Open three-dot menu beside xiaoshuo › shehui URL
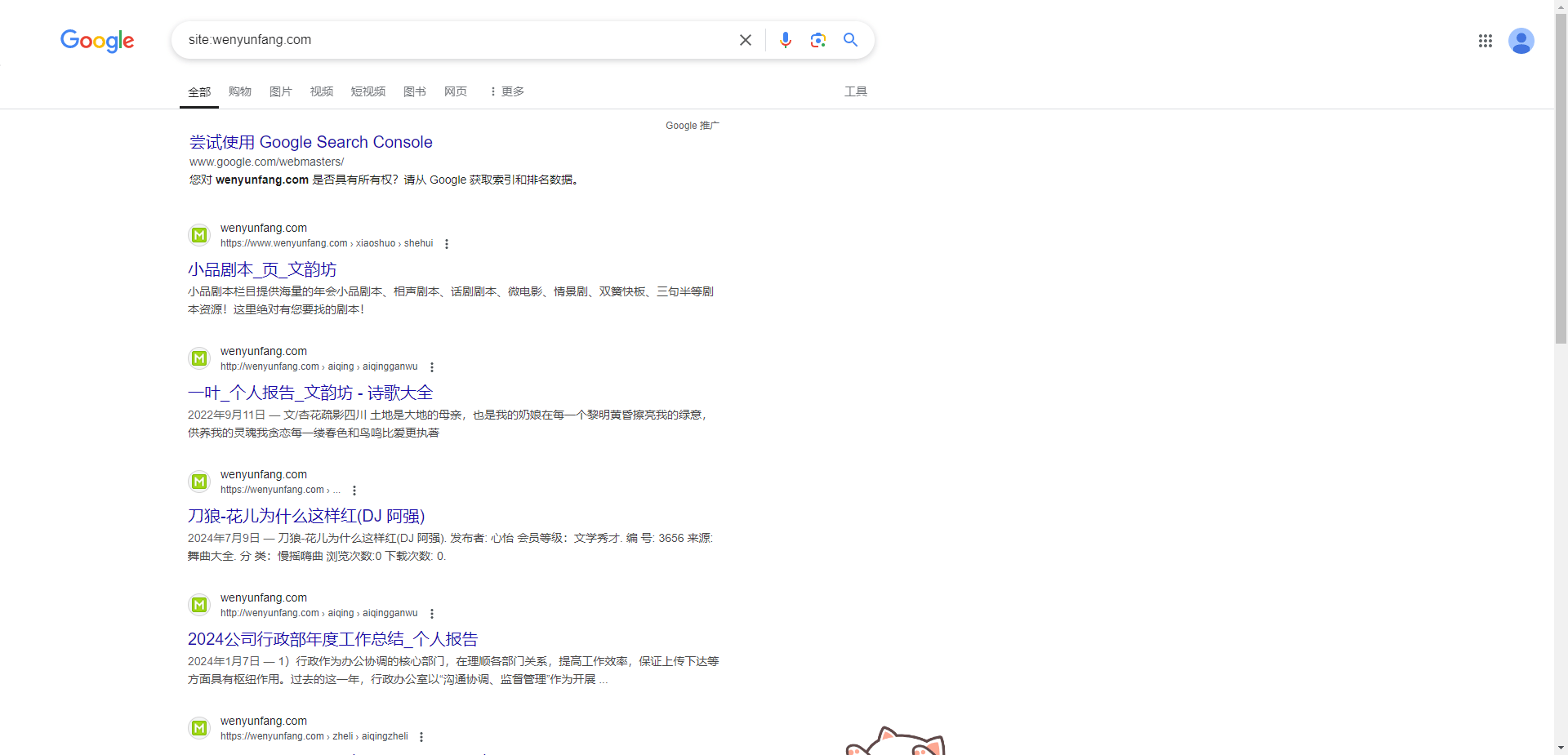 (x=447, y=244)
